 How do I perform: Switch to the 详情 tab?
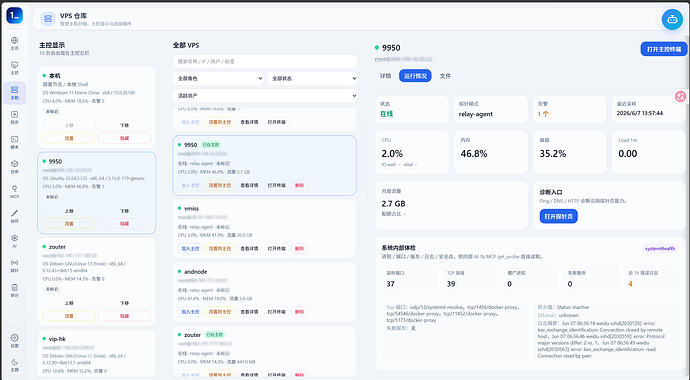[385, 76]
